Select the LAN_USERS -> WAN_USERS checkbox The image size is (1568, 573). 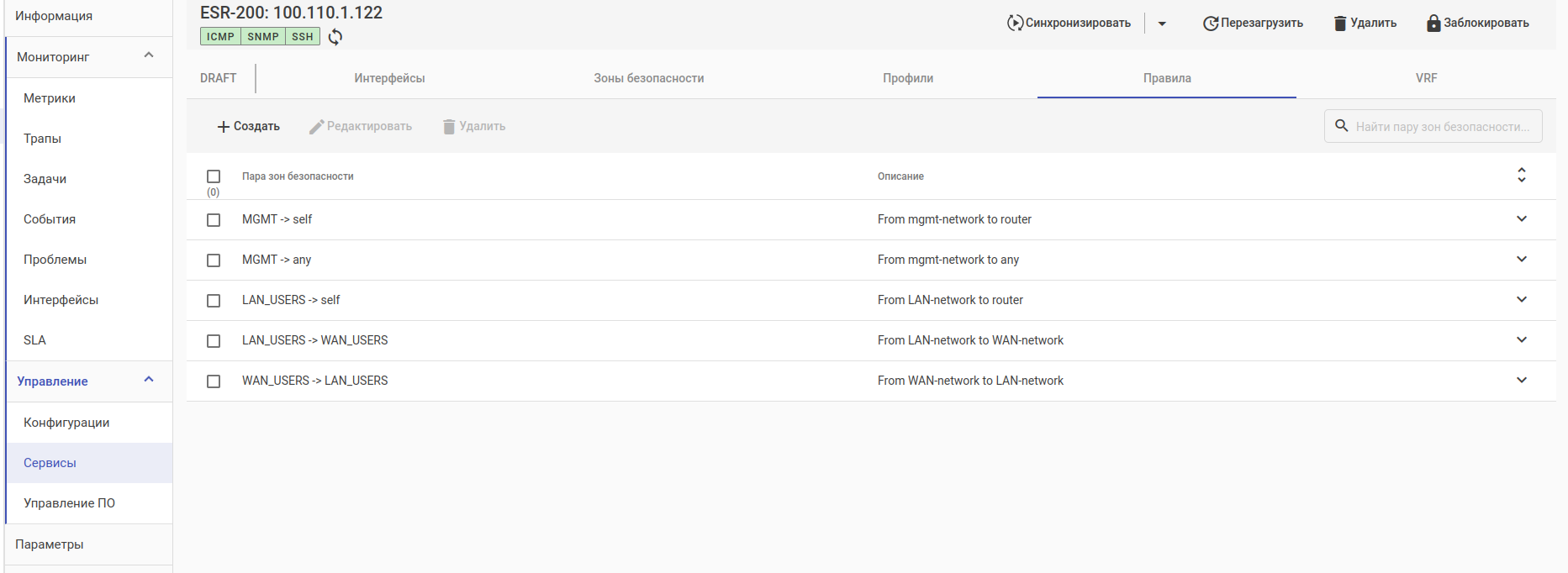pos(214,341)
